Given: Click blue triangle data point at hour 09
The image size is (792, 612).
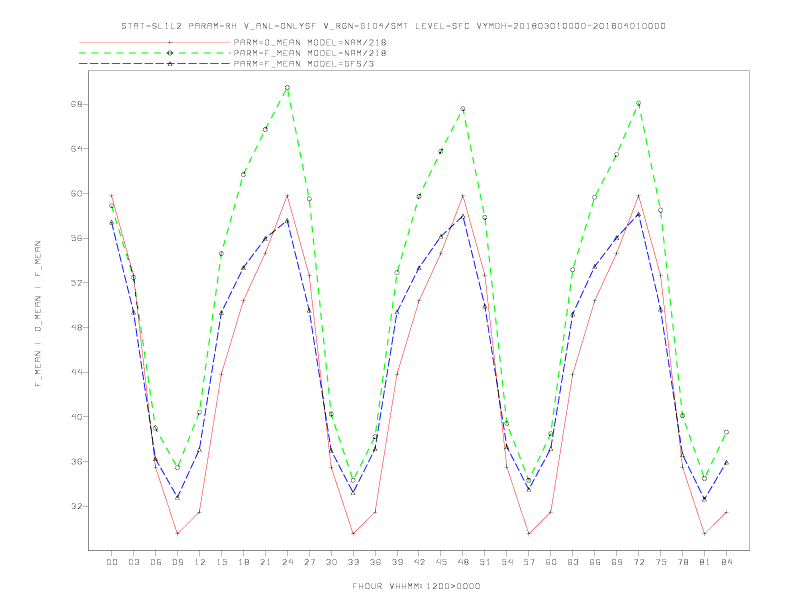Looking at the screenshot, I should [177, 498].
